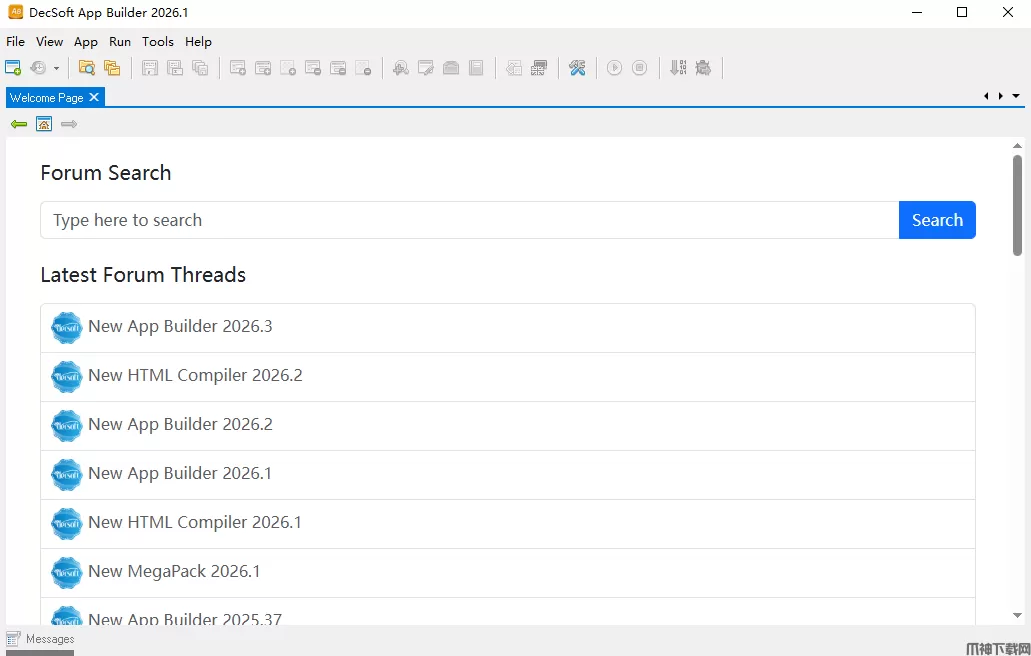This screenshot has height=656, width=1031.
Task: Open the New HTML Compiler 2026.2 thread
Action: pyautogui.click(x=508, y=377)
